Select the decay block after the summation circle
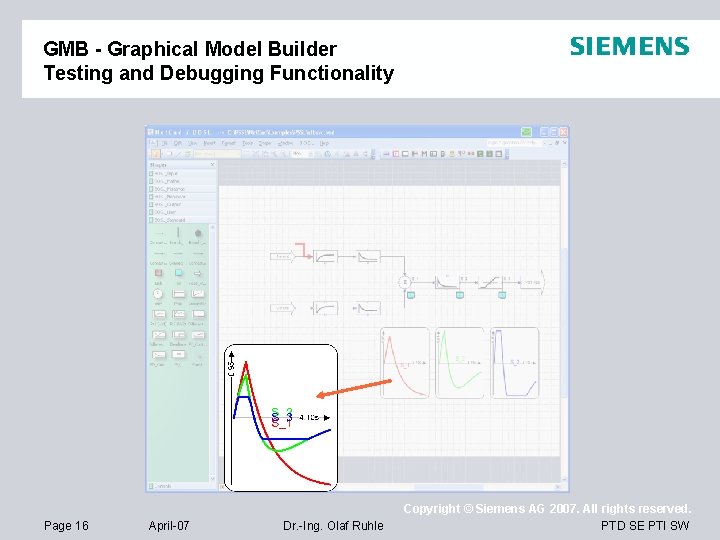720x540 pixels. pos(447,282)
